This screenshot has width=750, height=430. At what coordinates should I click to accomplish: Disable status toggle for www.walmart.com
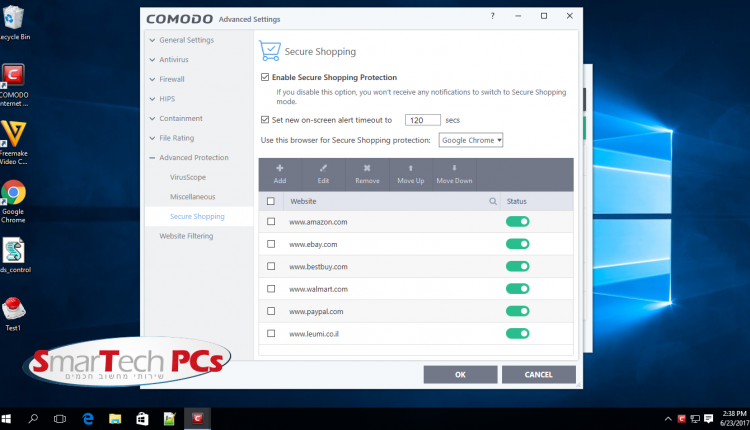point(518,289)
